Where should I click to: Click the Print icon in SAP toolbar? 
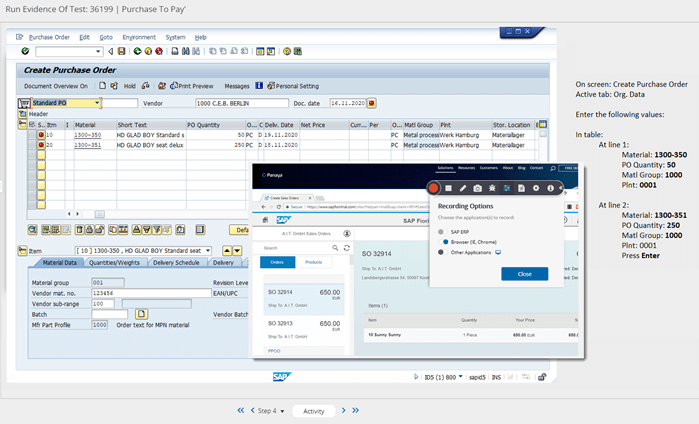click(175, 51)
